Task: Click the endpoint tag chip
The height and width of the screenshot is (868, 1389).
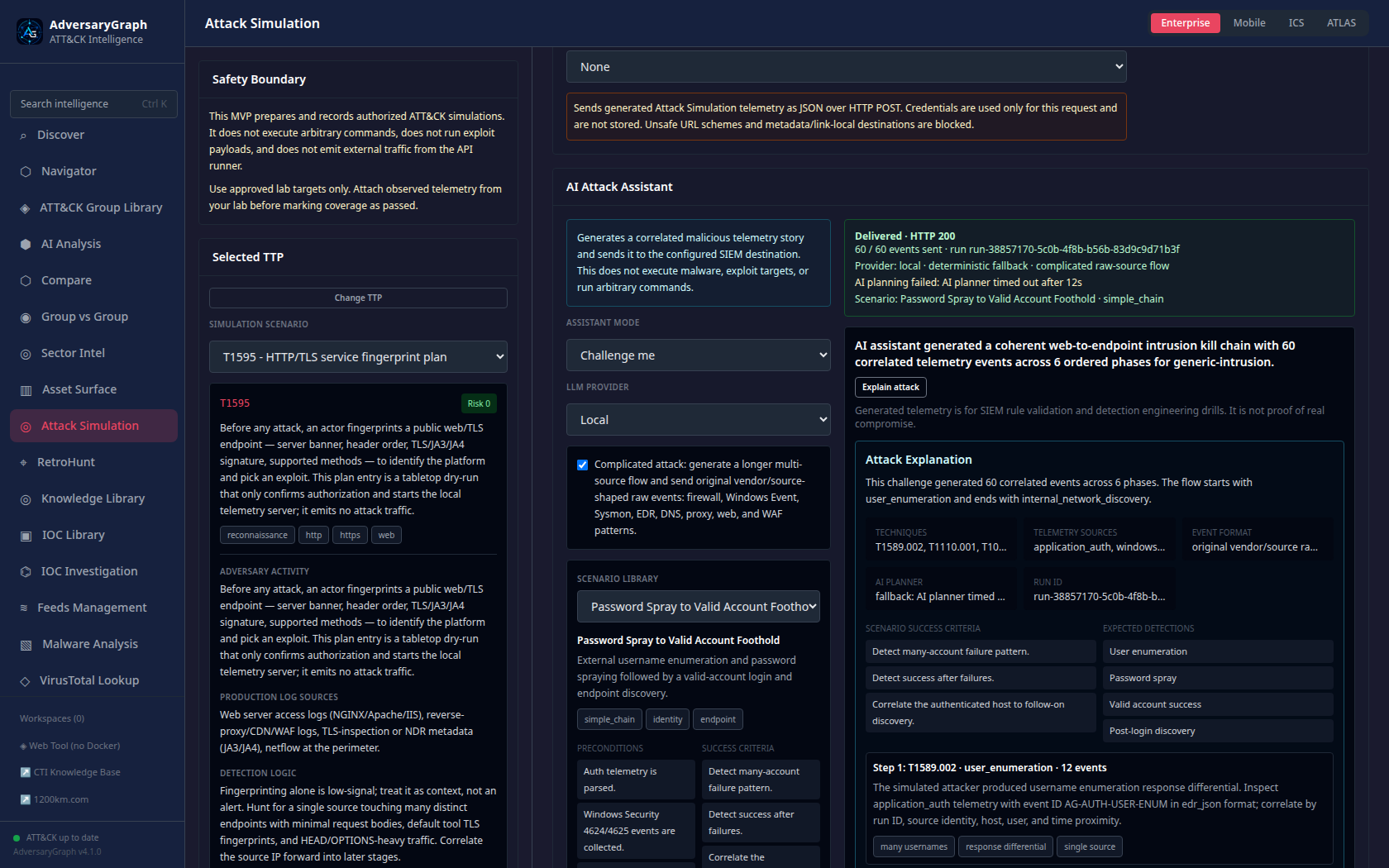Action: (718, 719)
